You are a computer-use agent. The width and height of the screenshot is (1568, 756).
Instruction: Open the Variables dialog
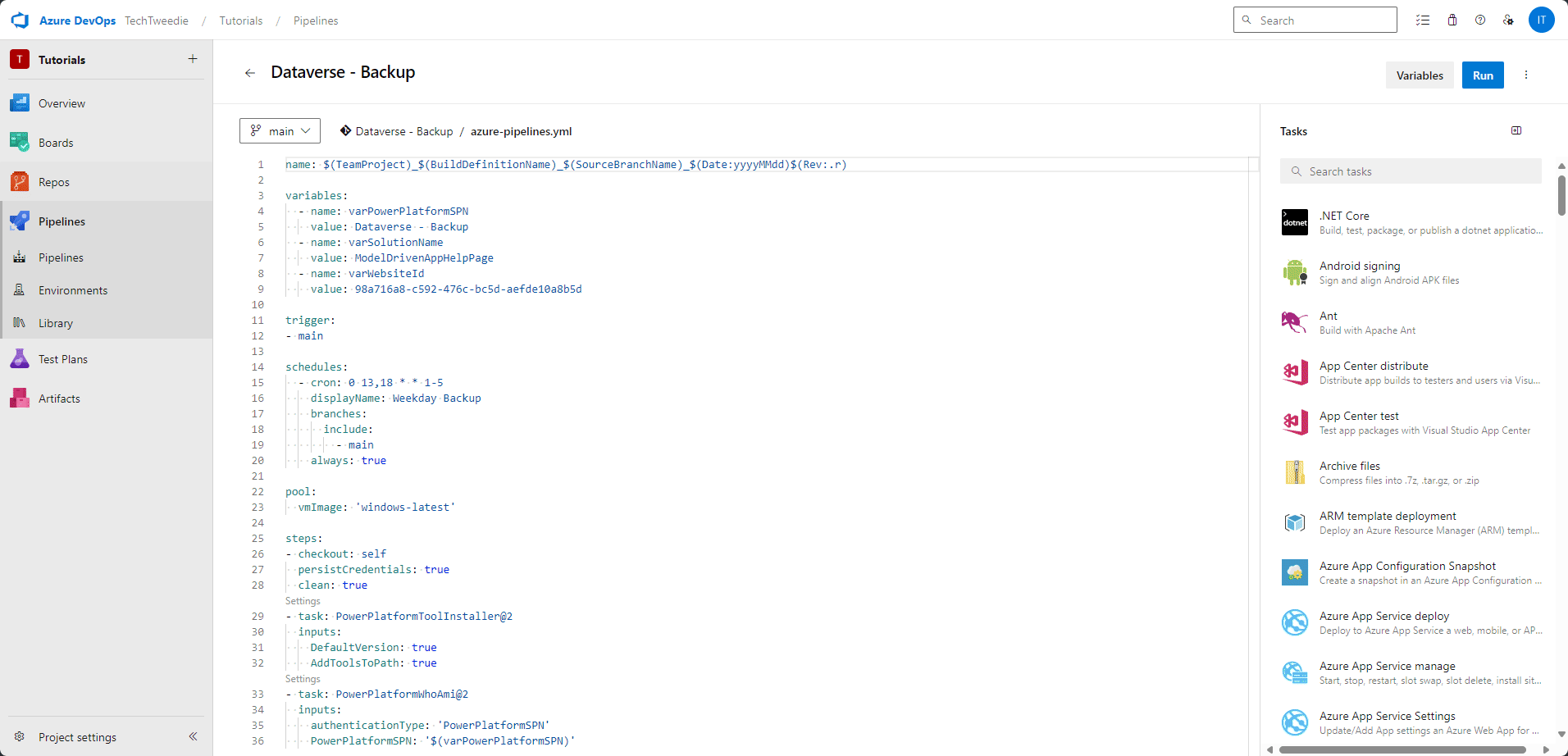tap(1420, 75)
